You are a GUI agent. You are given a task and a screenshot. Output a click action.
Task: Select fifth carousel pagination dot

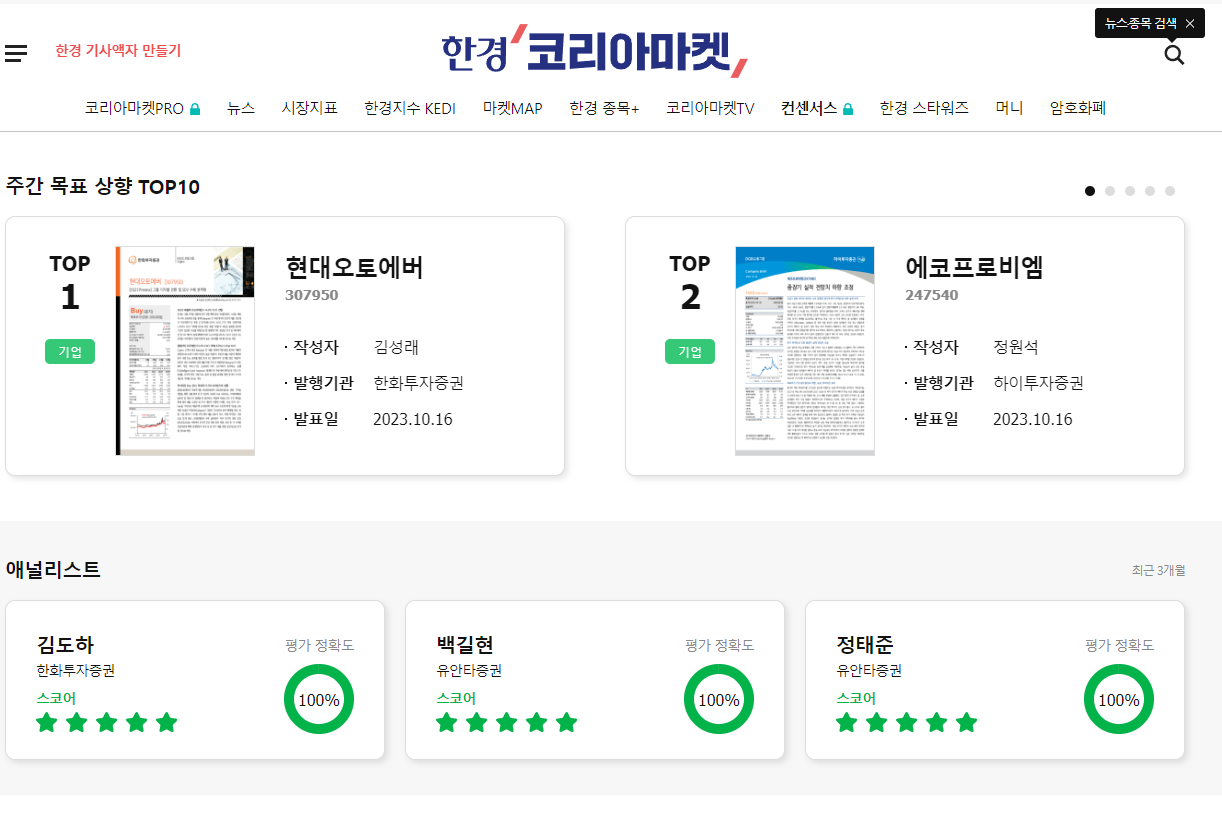click(x=1170, y=191)
